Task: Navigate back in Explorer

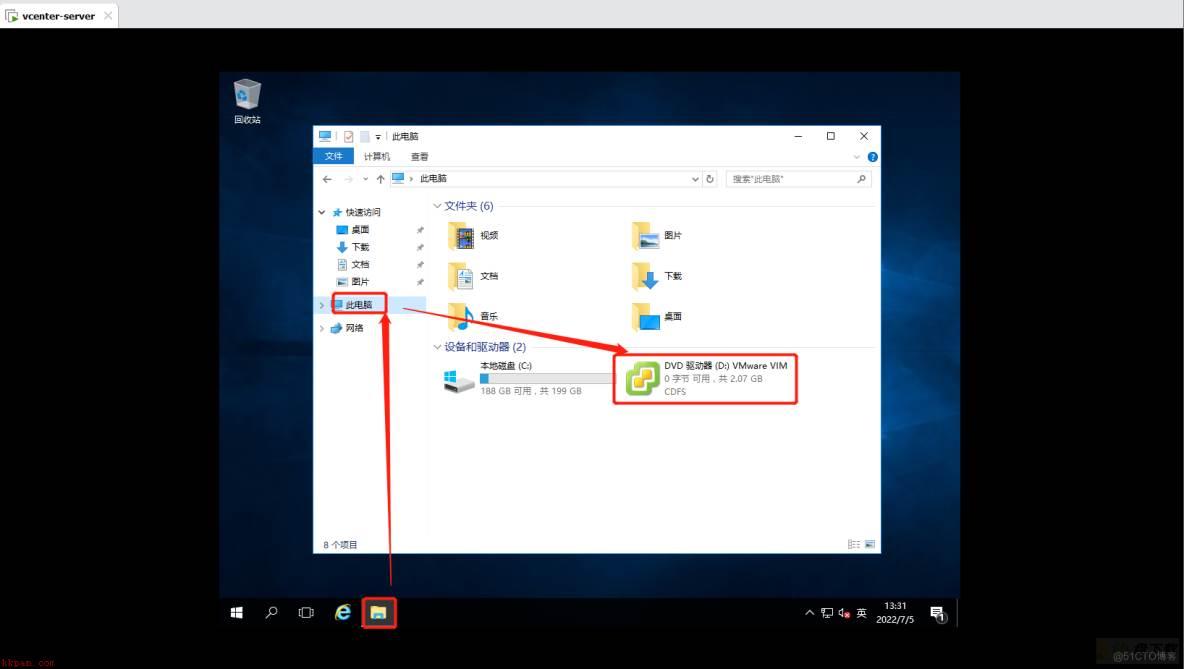Action: coord(327,179)
